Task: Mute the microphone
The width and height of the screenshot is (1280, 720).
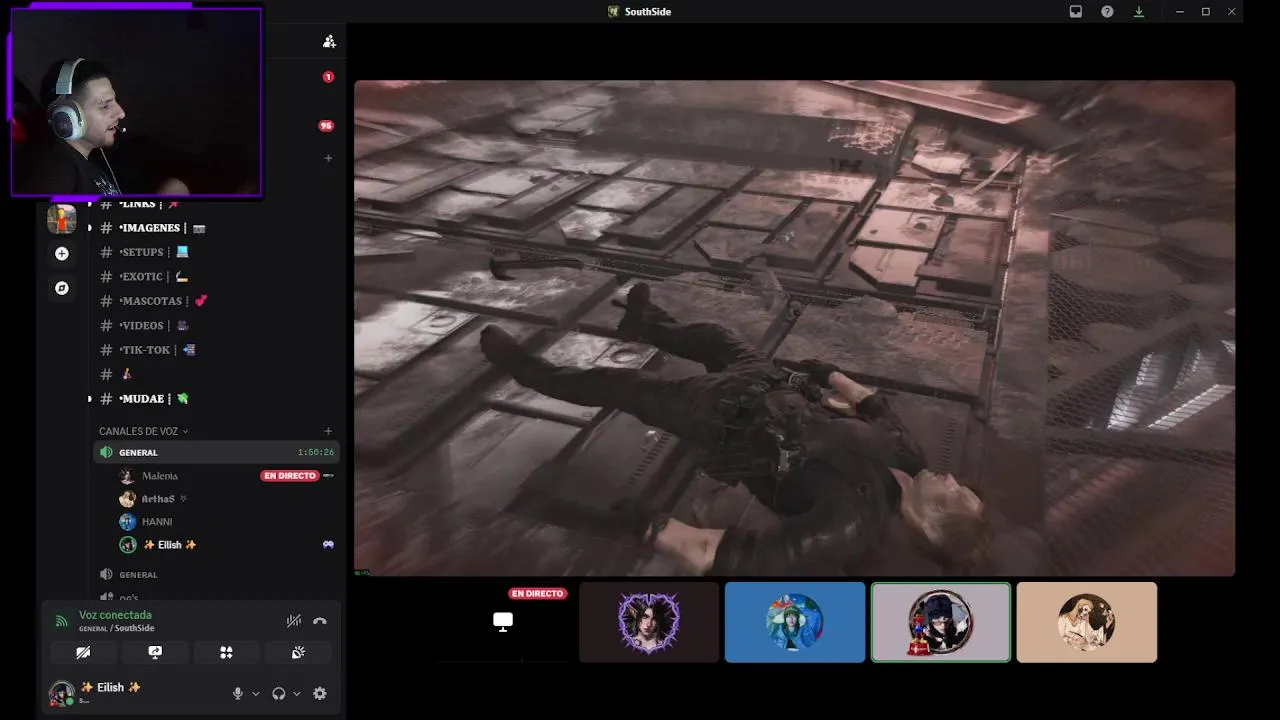Action: 237,693
